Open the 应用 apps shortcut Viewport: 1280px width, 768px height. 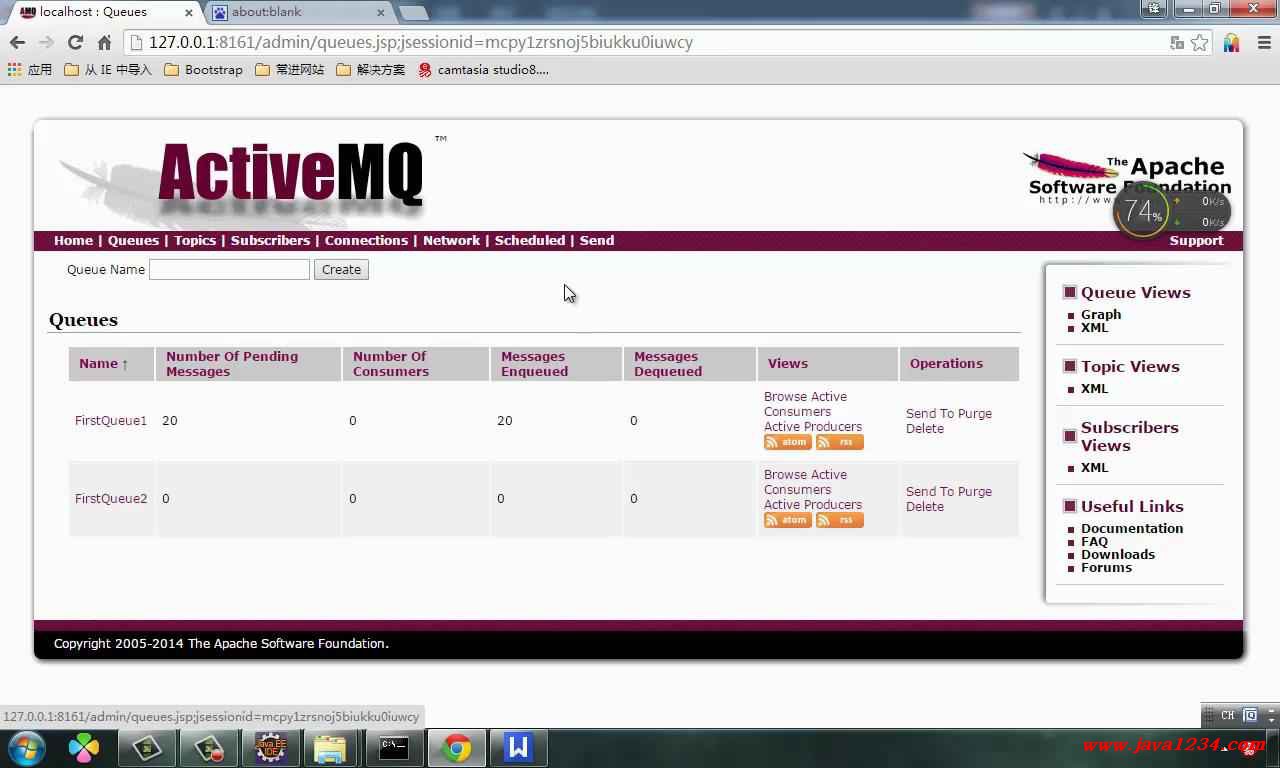tap(29, 70)
